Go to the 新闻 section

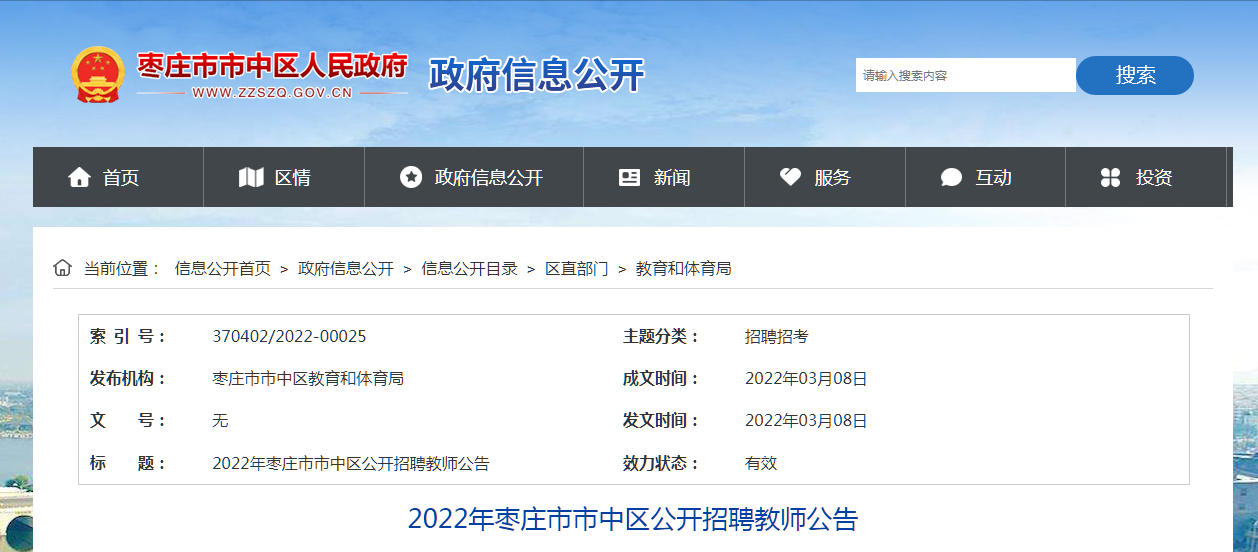click(672, 178)
